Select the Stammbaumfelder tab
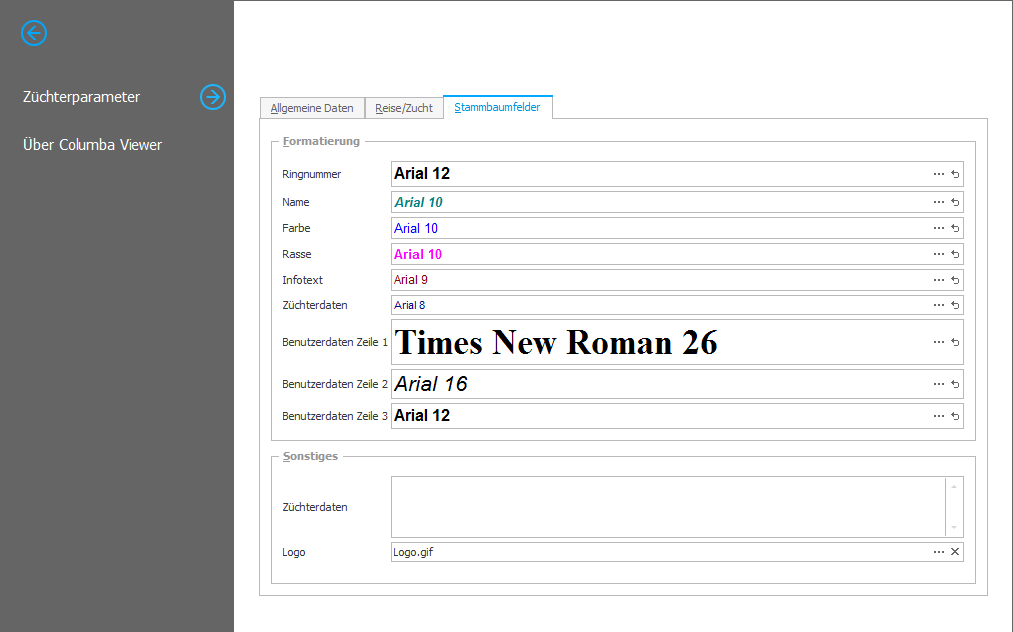The width and height of the screenshot is (1013, 632). click(497, 107)
